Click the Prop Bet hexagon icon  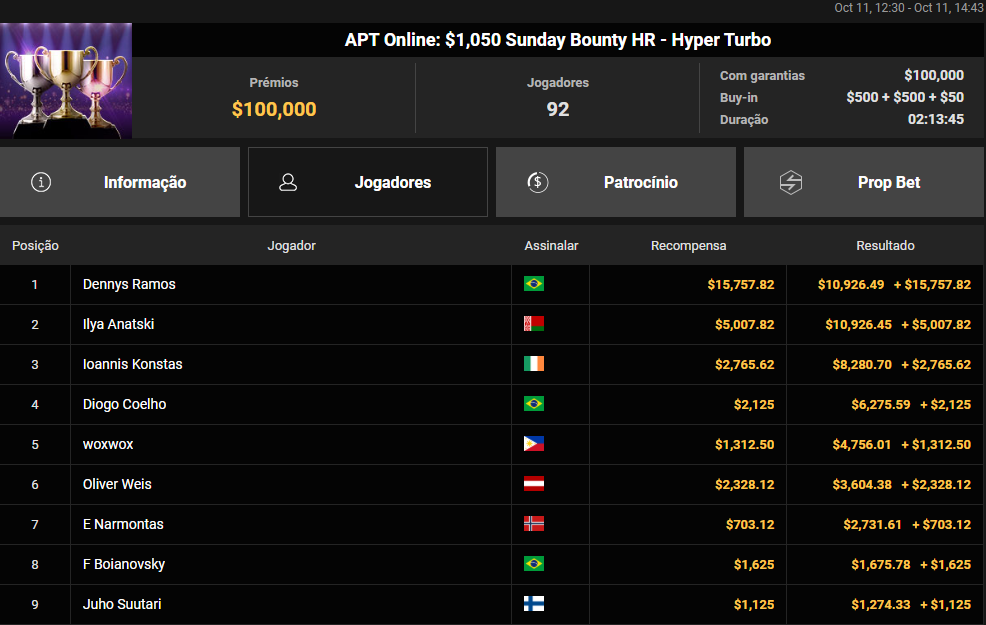point(790,182)
